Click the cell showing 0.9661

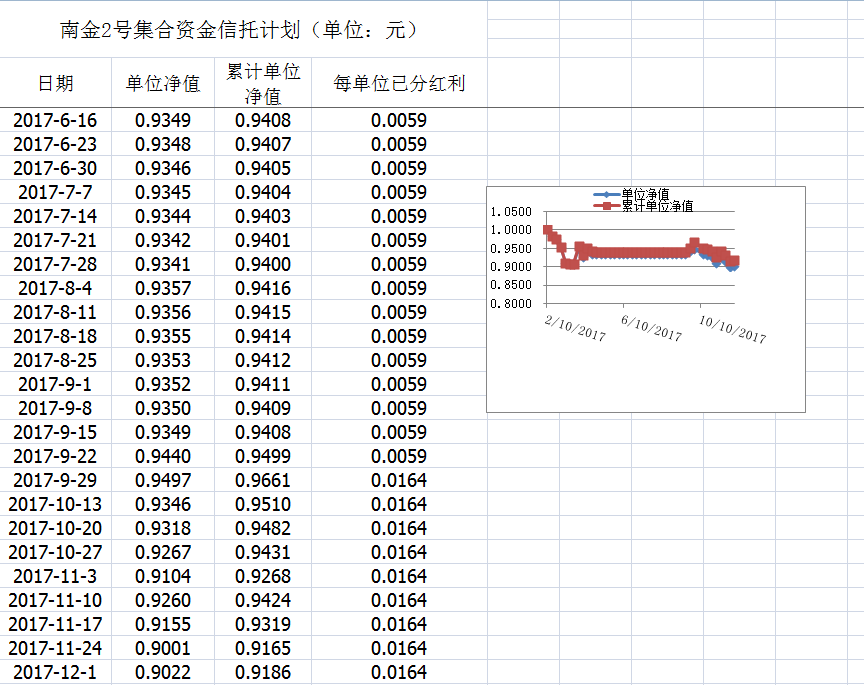click(x=263, y=480)
